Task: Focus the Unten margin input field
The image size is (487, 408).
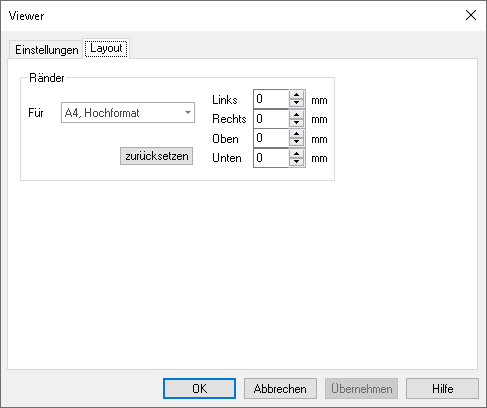Action: [271, 158]
